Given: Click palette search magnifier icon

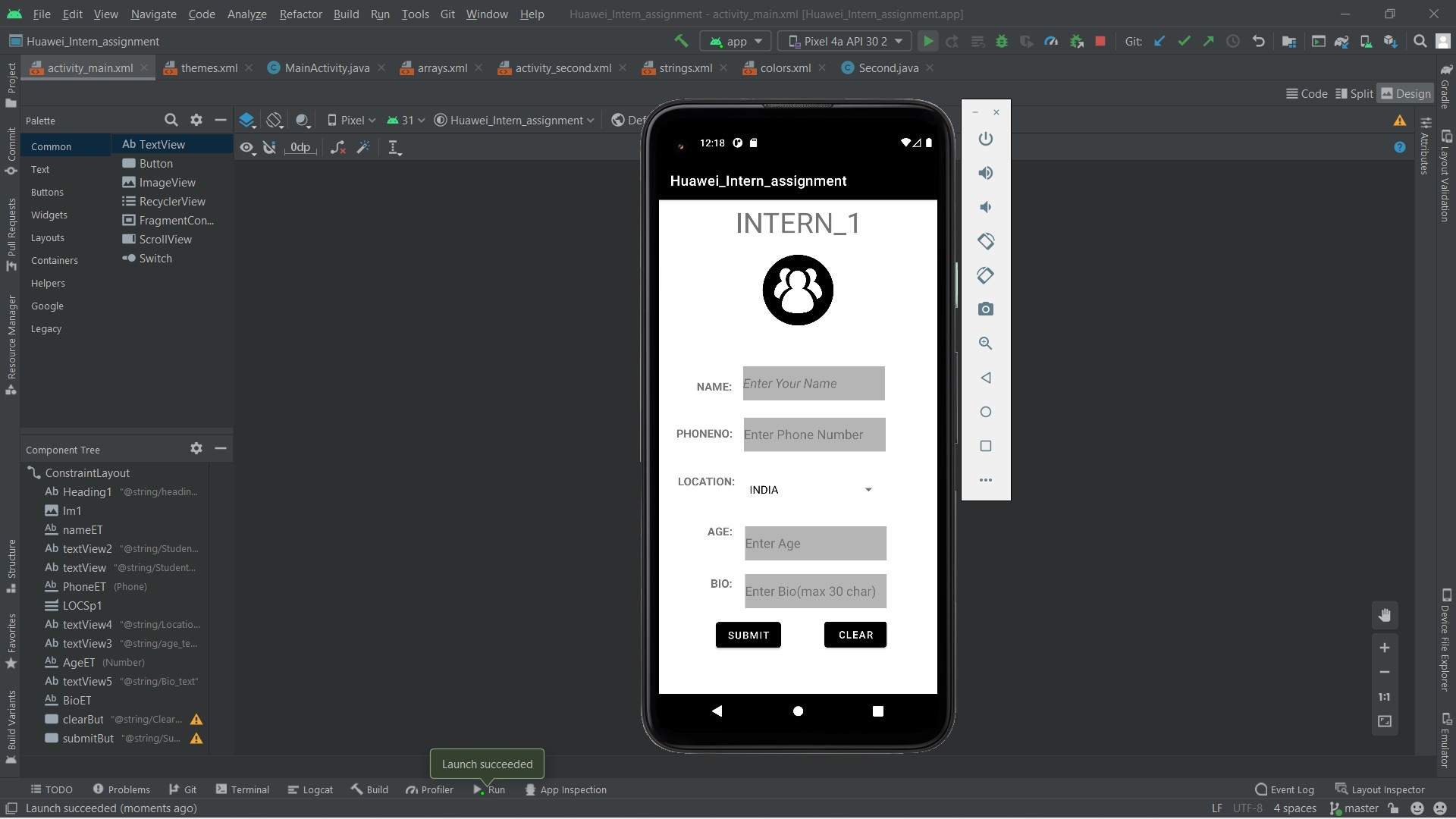Looking at the screenshot, I should 171,120.
